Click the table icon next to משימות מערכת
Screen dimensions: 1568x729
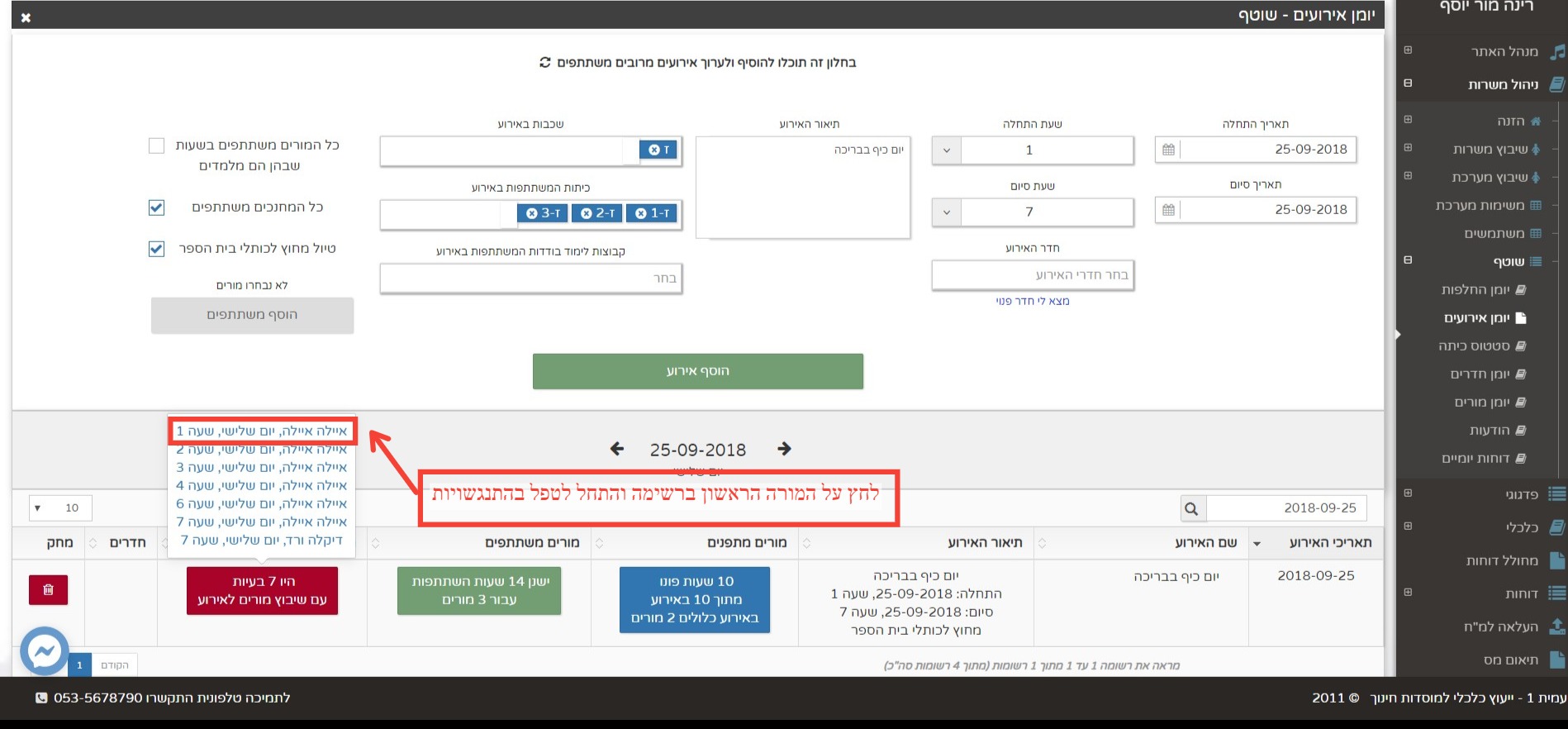[x=1536, y=206]
